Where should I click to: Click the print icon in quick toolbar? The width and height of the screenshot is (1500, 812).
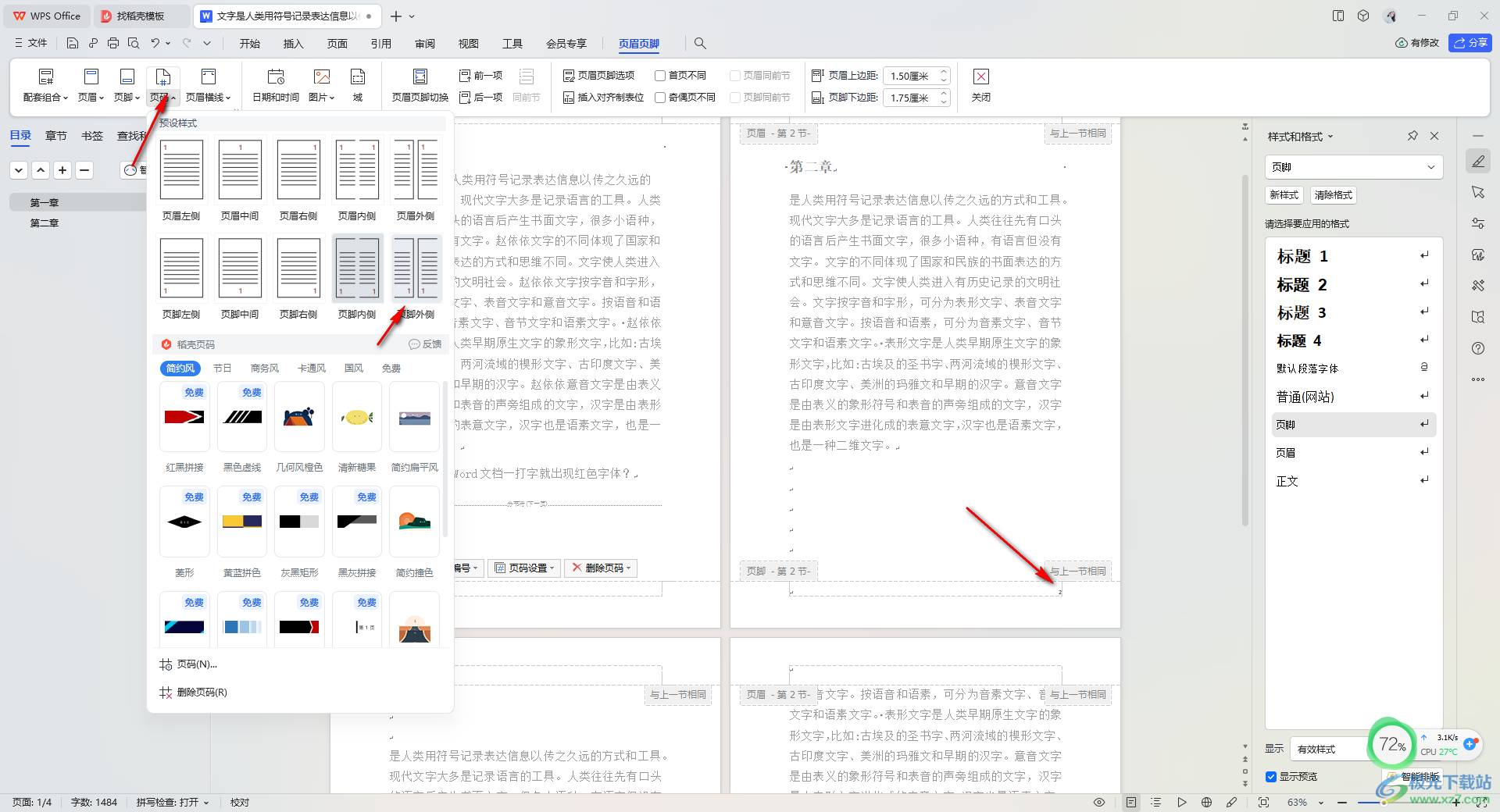click(113, 44)
